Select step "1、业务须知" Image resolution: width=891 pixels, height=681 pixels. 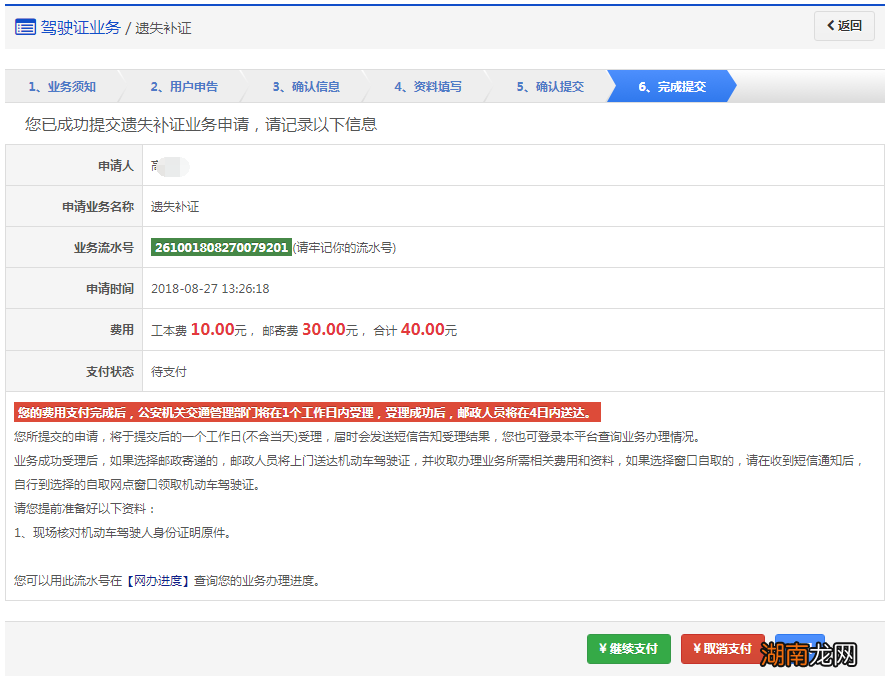[63, 86]
